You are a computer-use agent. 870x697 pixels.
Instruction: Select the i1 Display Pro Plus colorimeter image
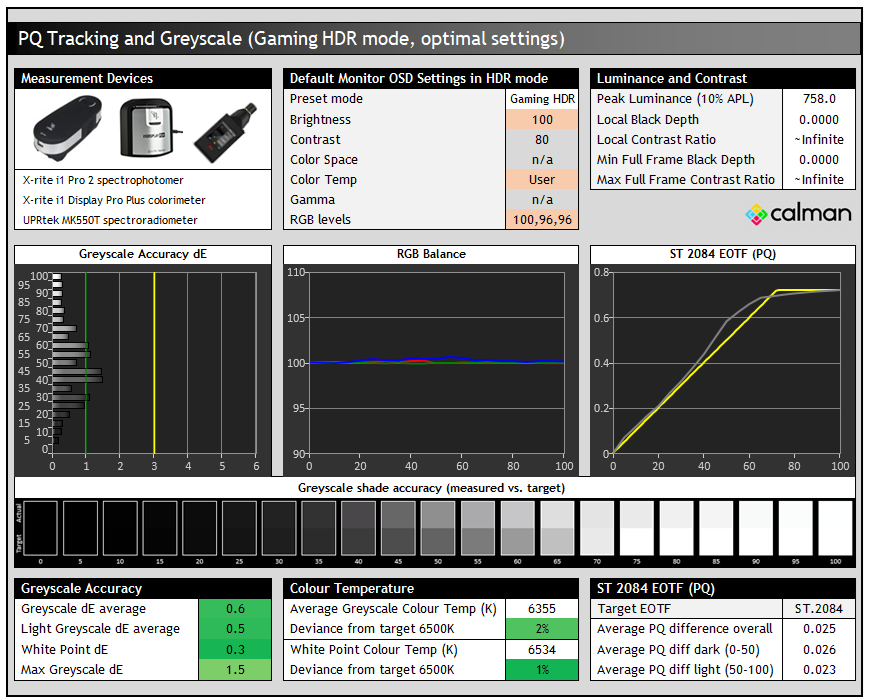[x=148, y=128]
